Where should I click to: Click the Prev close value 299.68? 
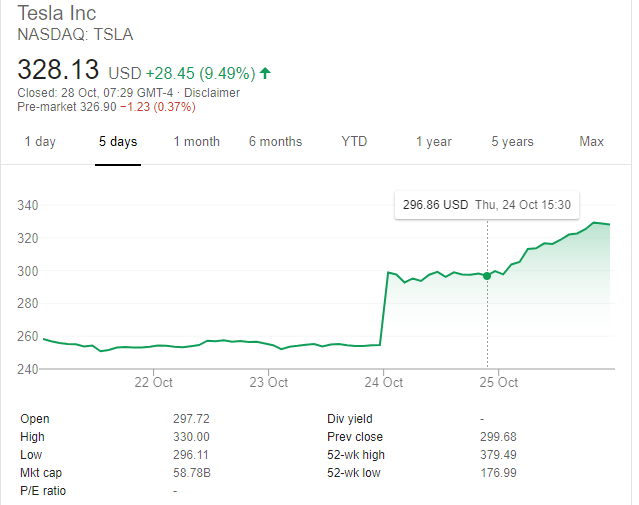coord(499,437)
